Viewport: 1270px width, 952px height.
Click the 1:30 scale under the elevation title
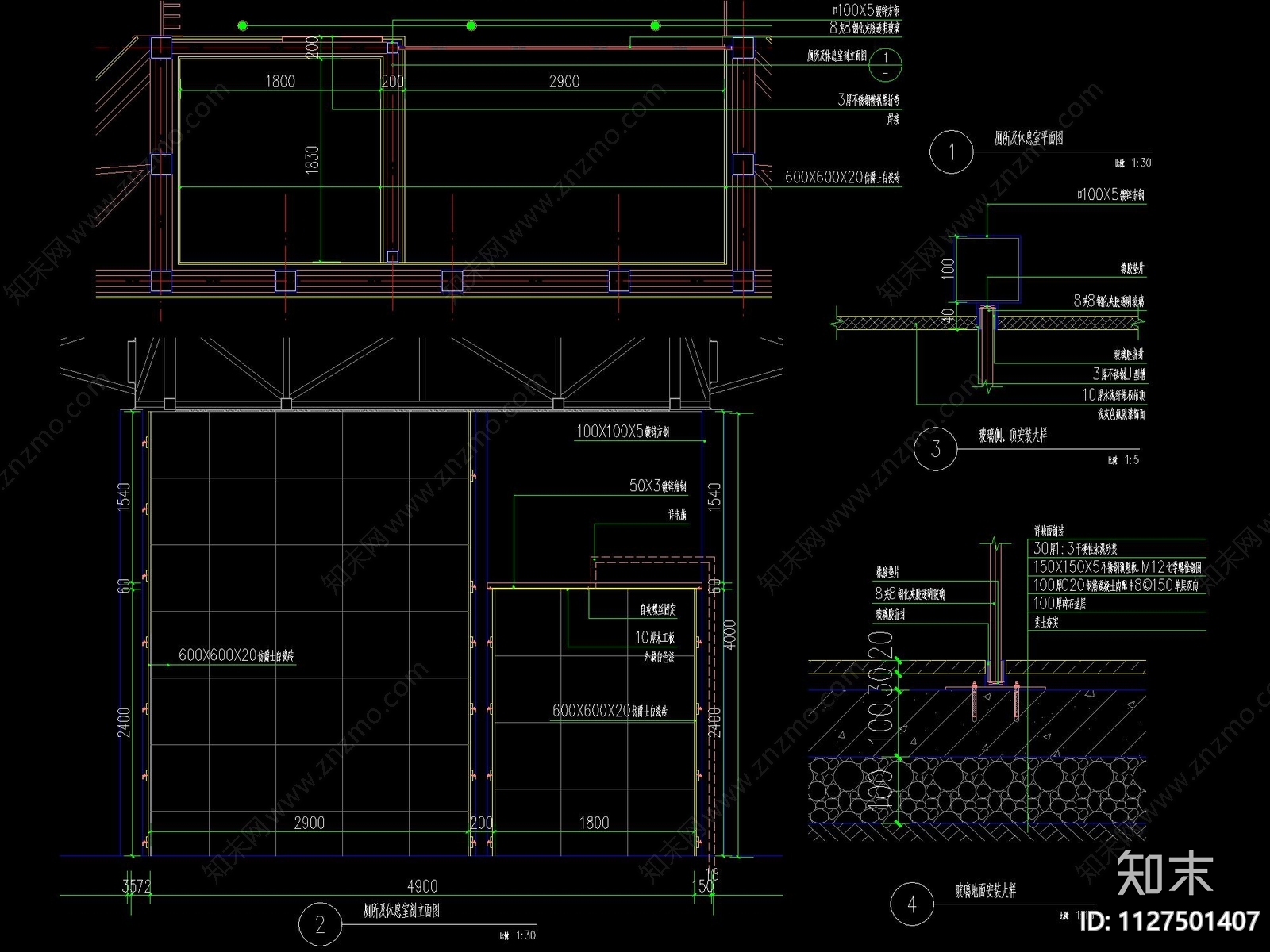pyautogui.click(x=525, y=935)
